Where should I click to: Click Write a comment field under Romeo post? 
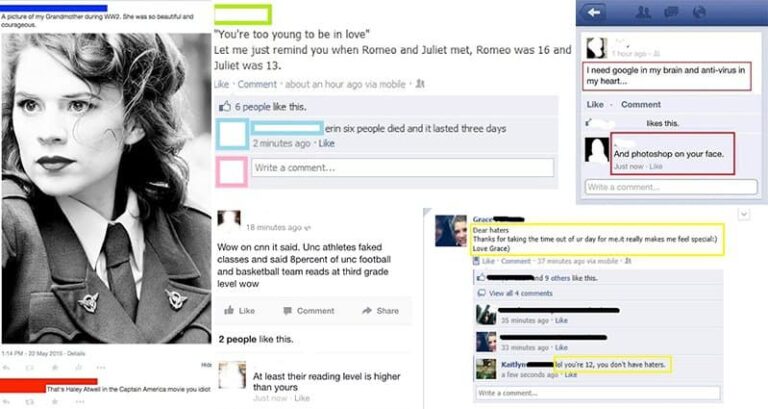click(402, 168)
